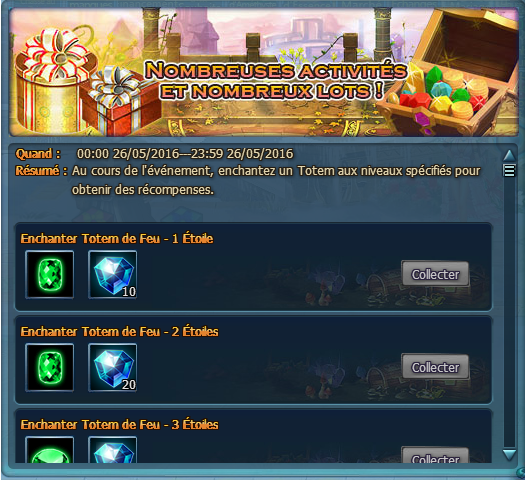The height and width of the screenshot is (480, 525).
Task: Click the blue diamond showing 10
Action: click(112, 274)
